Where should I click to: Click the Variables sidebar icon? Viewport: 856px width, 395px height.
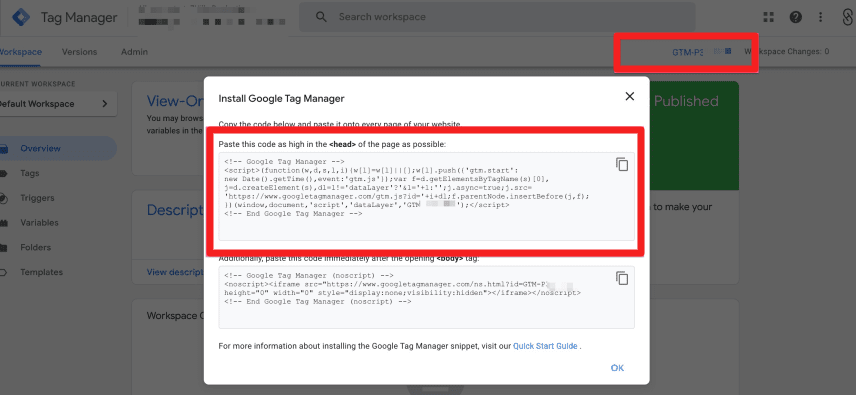pyautogui.click(x=3, y=223)
